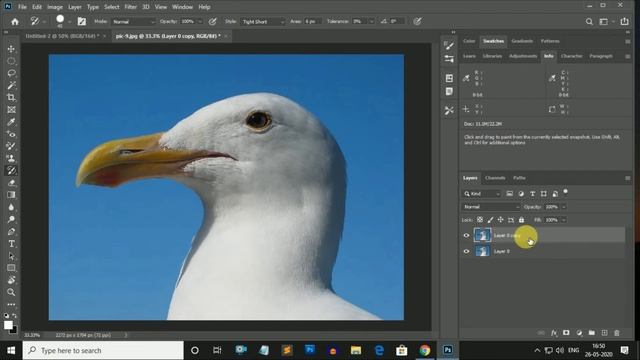Open the Style dropdown Tight Short
This screenshot has height=360, width=640.
(x=262, y=22)
